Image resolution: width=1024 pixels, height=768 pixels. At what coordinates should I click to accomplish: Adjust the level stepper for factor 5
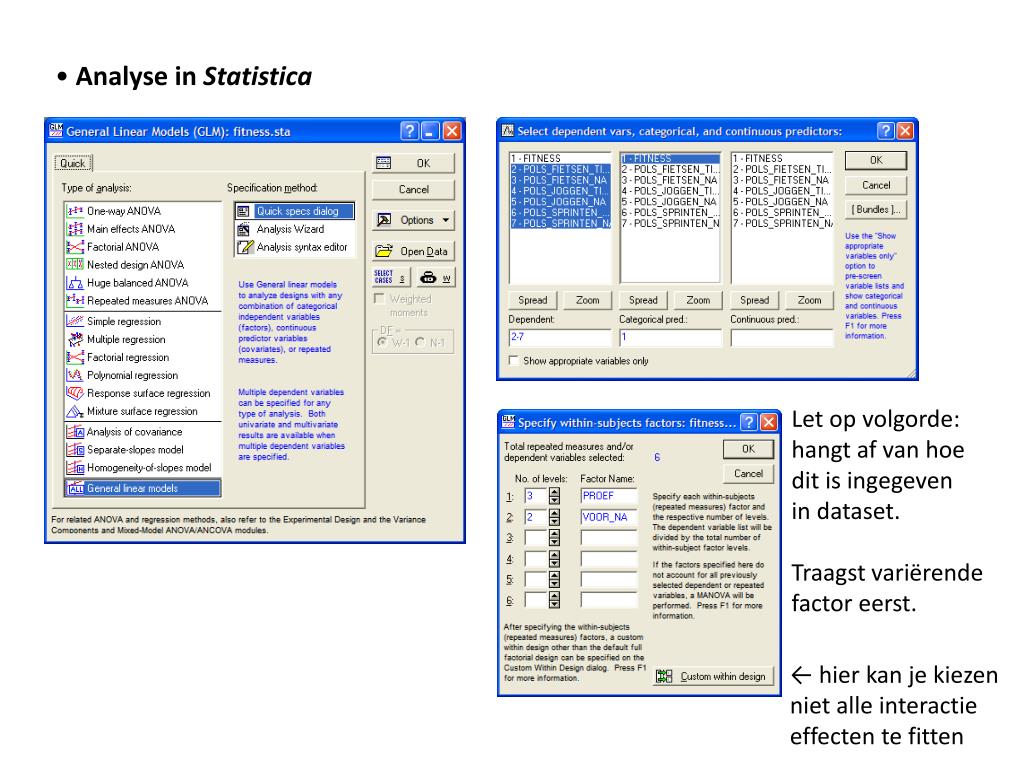tap(554, 579)
